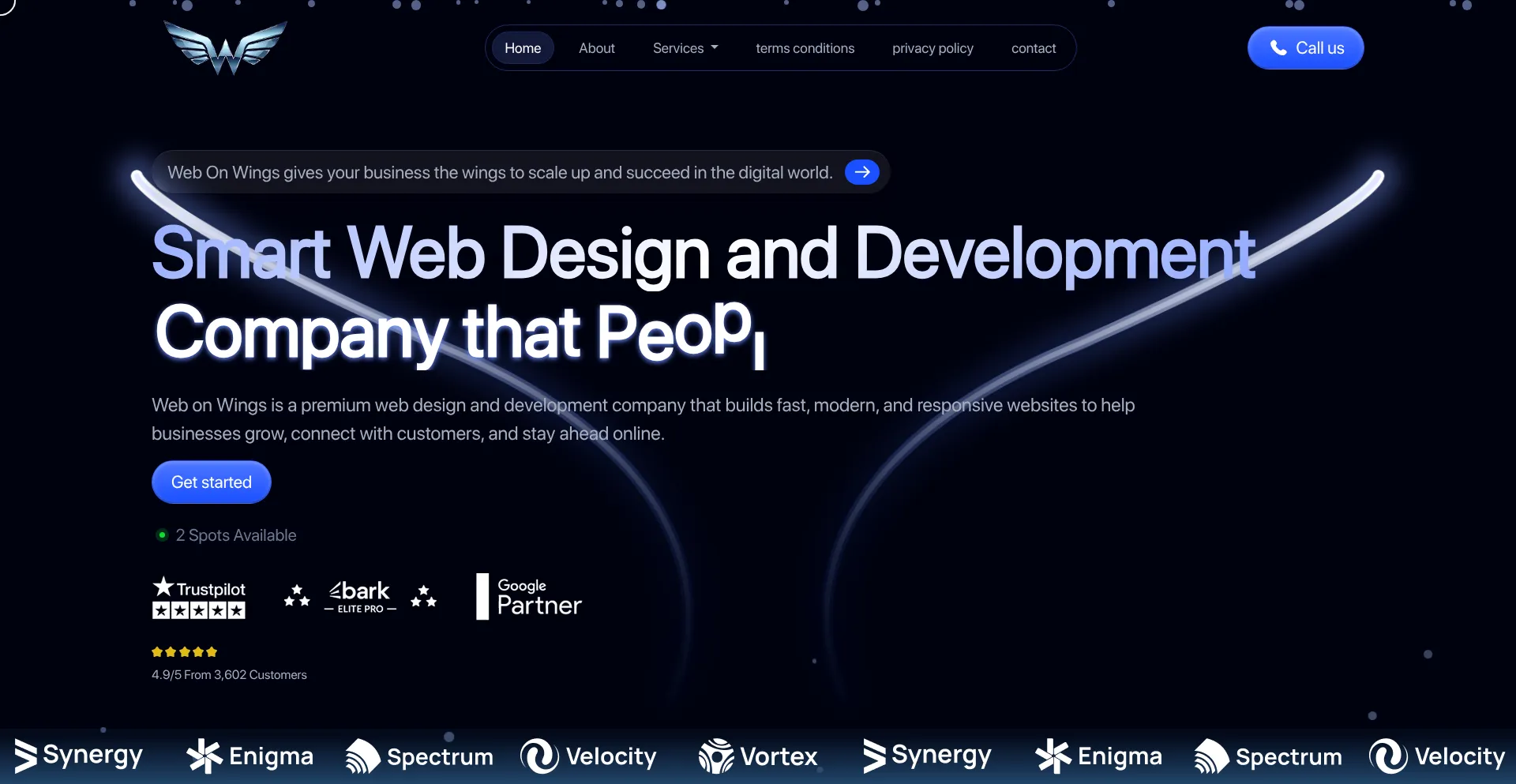
Task: Click the Synergy logo right of Vortex
Action: 927,756
